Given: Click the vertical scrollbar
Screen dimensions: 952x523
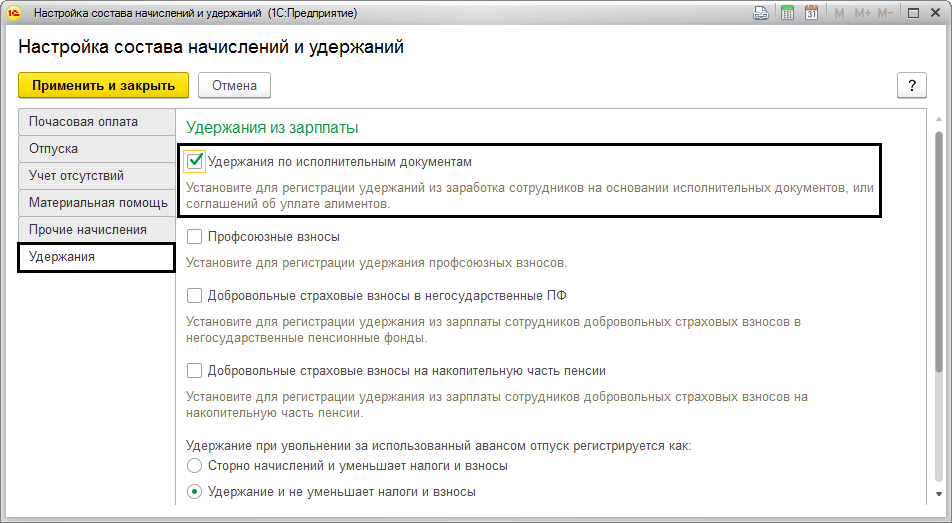Looking at the screenshot, I should 937,300.
